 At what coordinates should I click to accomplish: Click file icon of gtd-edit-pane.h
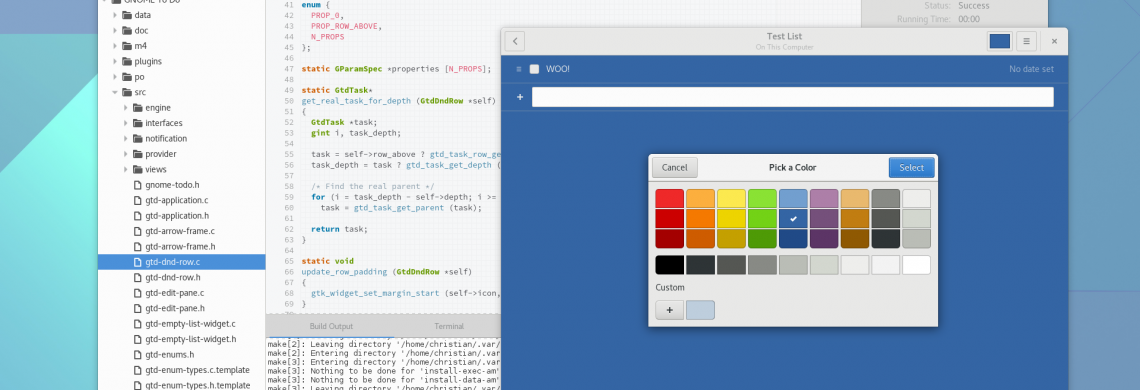tap(137, 308)
